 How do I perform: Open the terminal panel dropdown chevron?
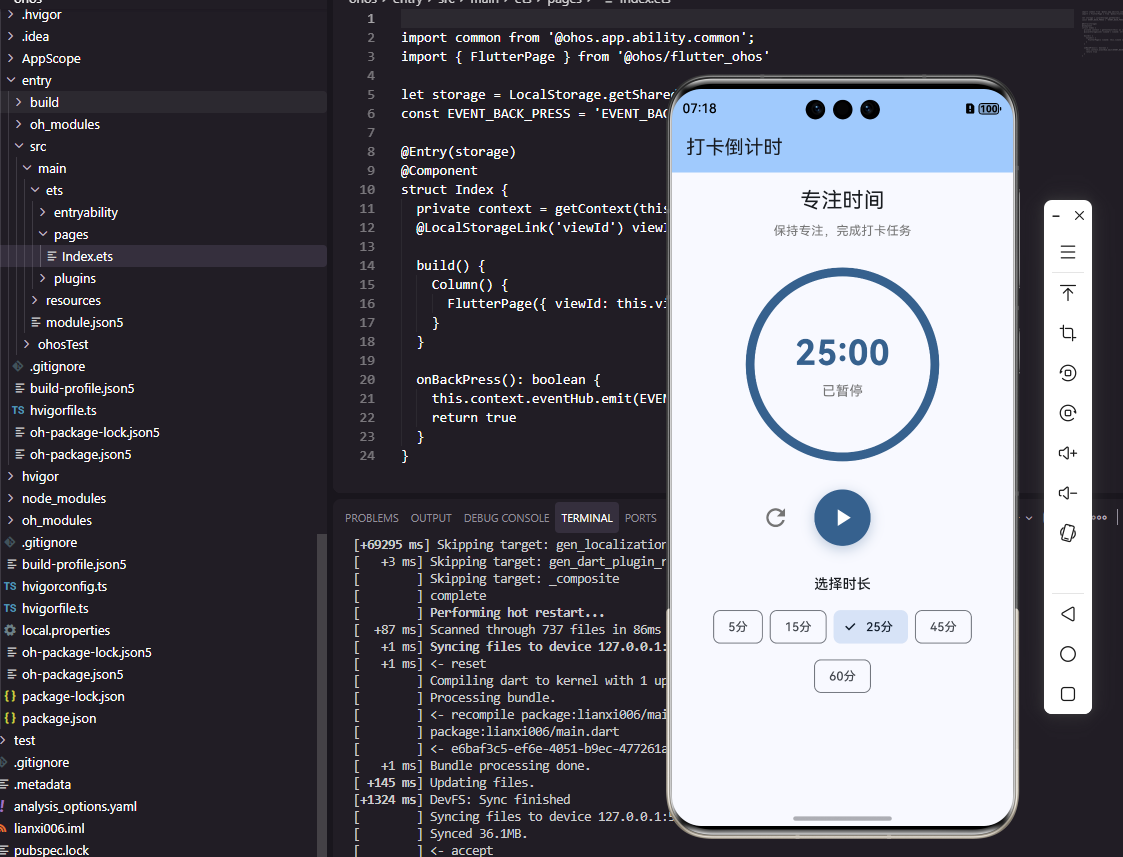click(1029, 518)
